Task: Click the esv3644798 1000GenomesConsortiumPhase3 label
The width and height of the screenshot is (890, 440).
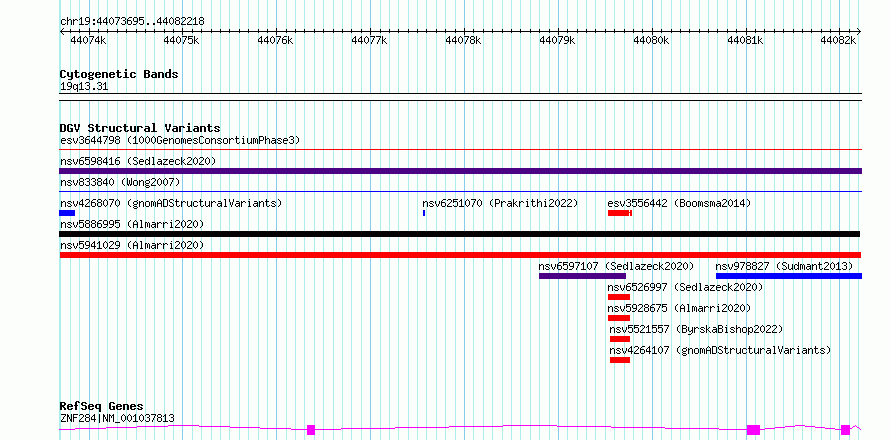Action: pyautogui.click(x=180, y=140)
